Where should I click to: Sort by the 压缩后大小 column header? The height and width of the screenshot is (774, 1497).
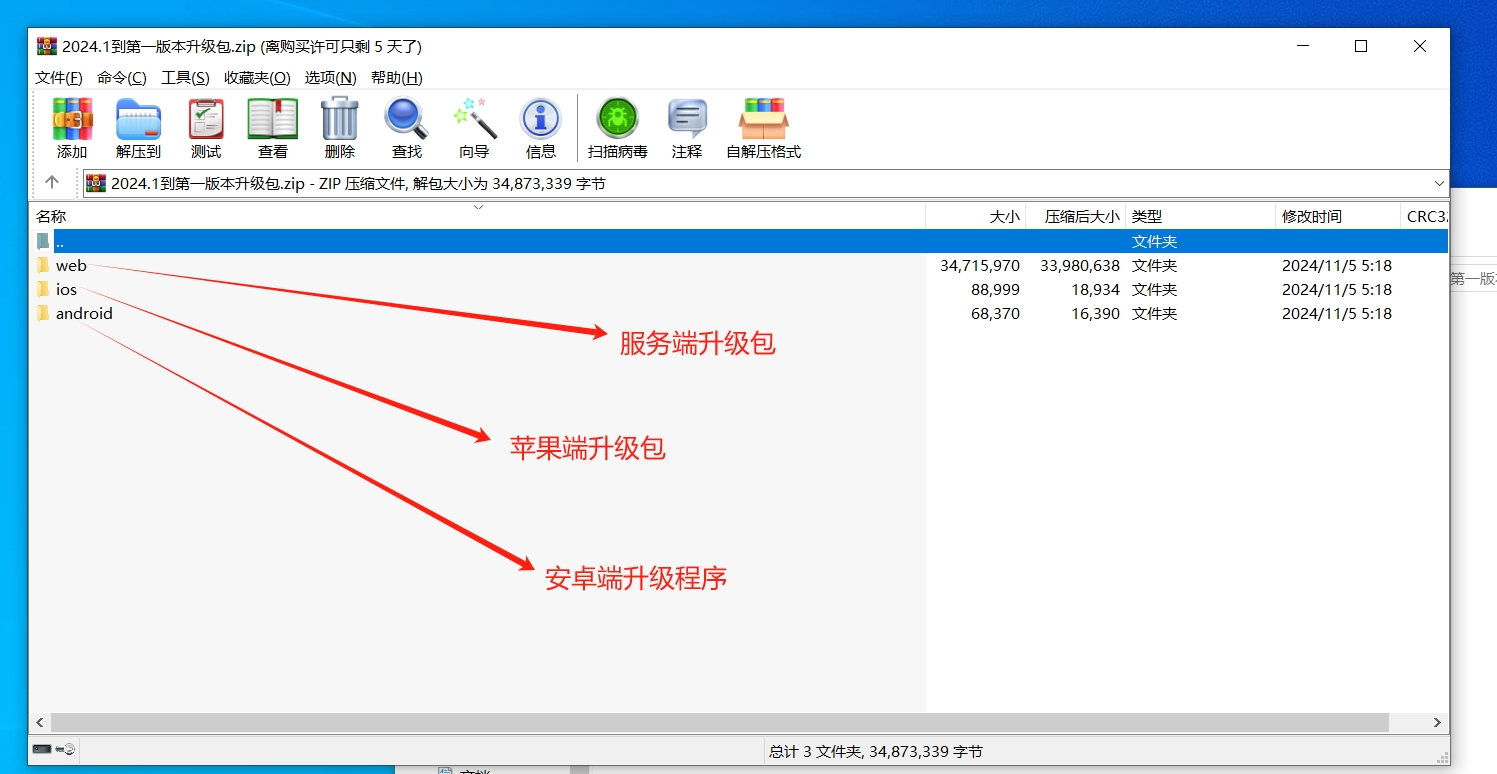pyautogui.click(x=1076, y=216)
